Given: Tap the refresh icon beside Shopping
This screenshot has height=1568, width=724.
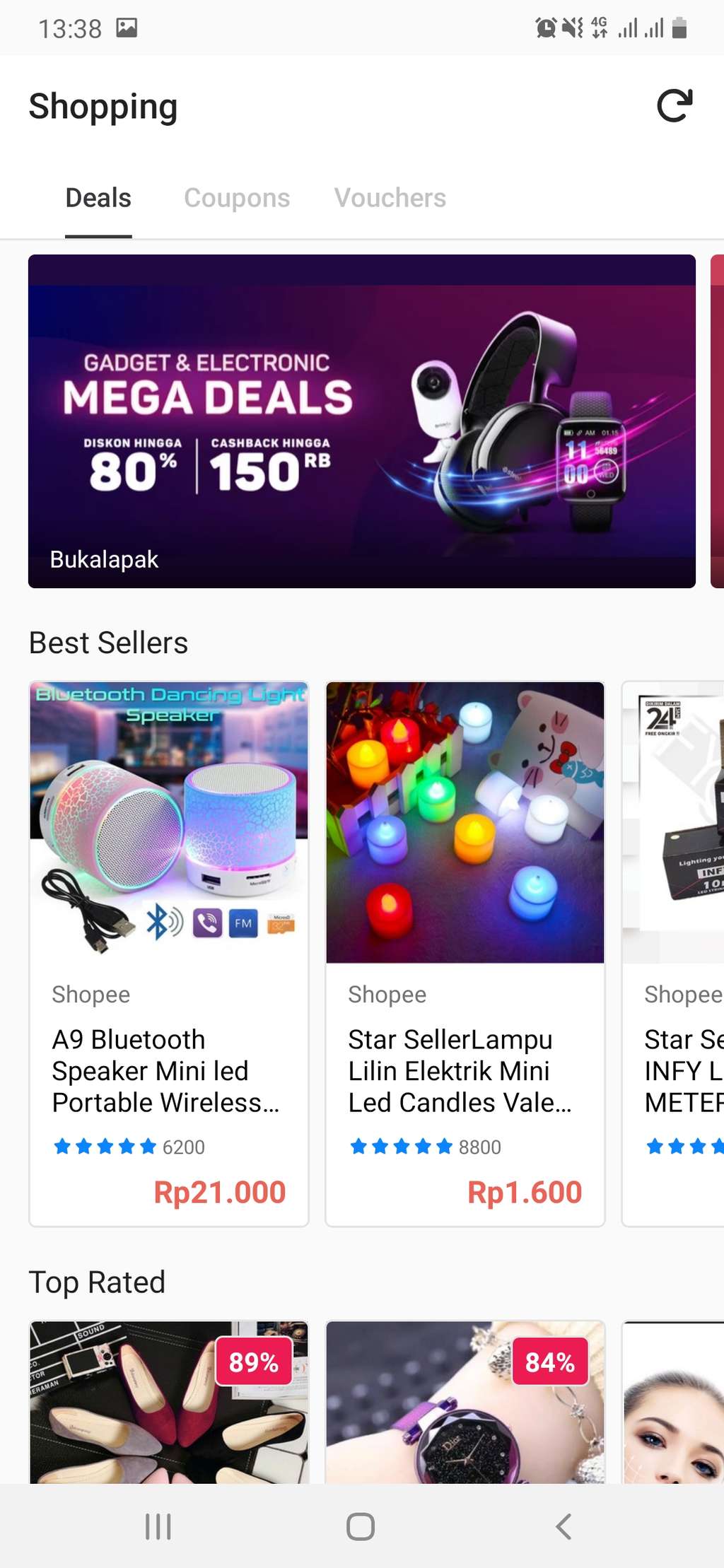Looking at the screenshot, I should pyautogui.click(x=675, y=106).
